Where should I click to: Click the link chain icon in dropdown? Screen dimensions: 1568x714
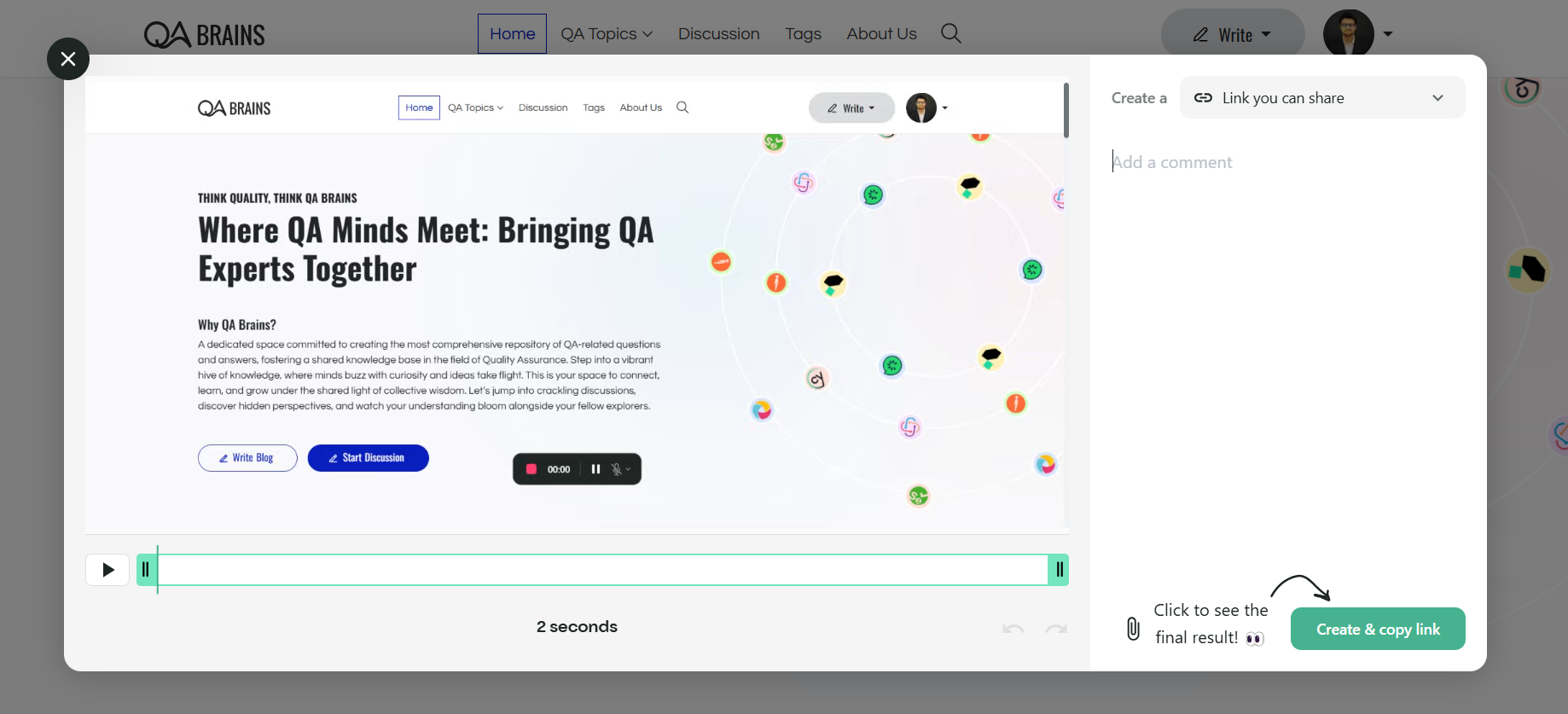[x=1203, y=97]
